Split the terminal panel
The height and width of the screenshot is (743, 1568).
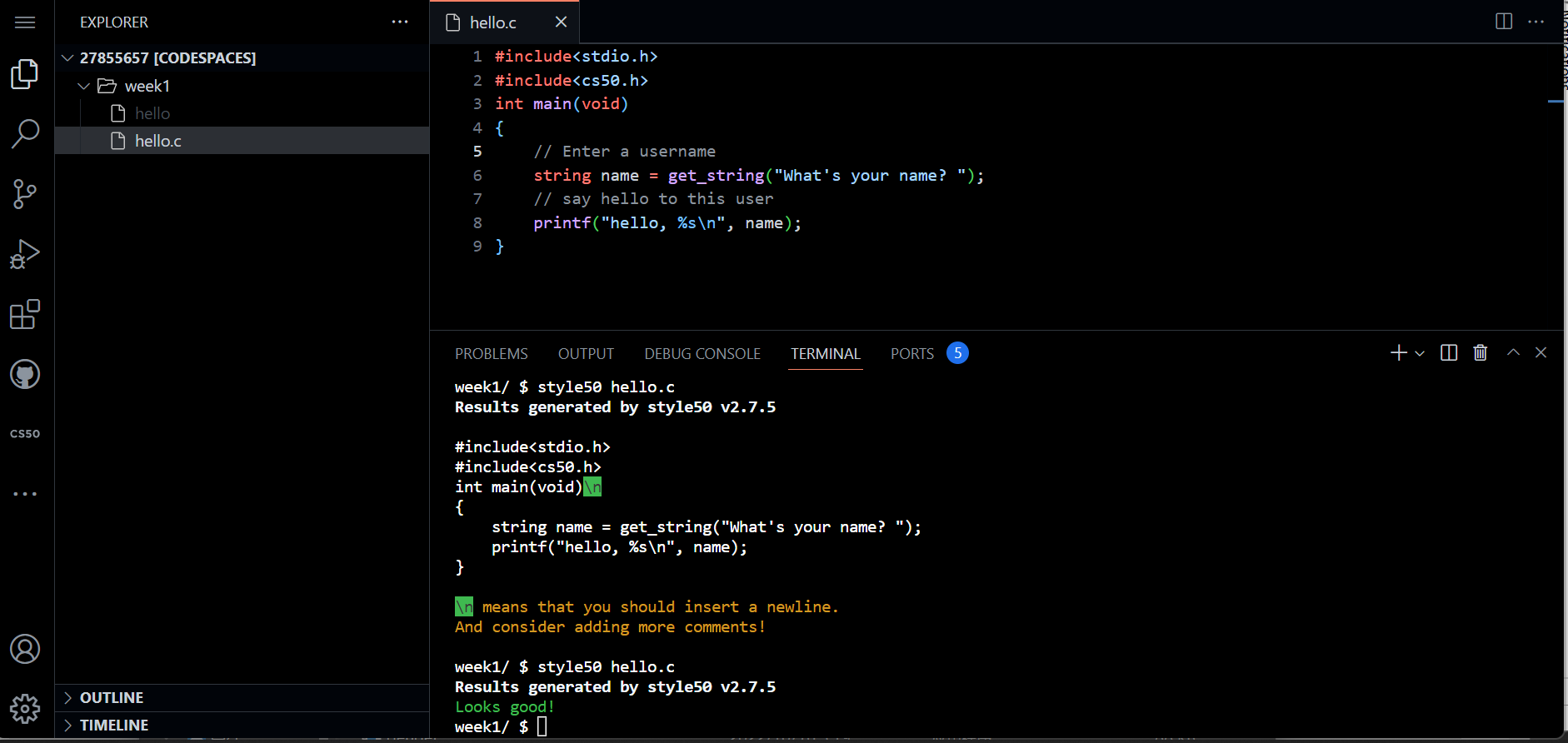click(1449, 353)
